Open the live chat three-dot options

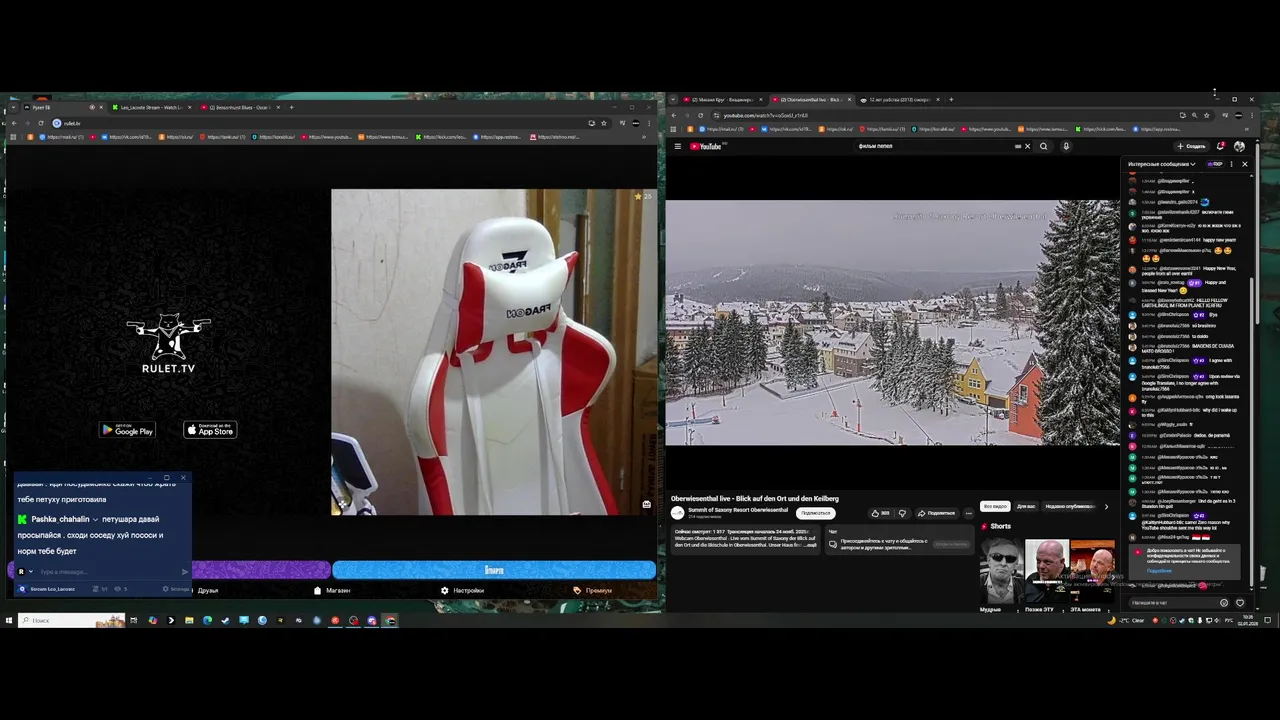click(x=1231, y=164)
